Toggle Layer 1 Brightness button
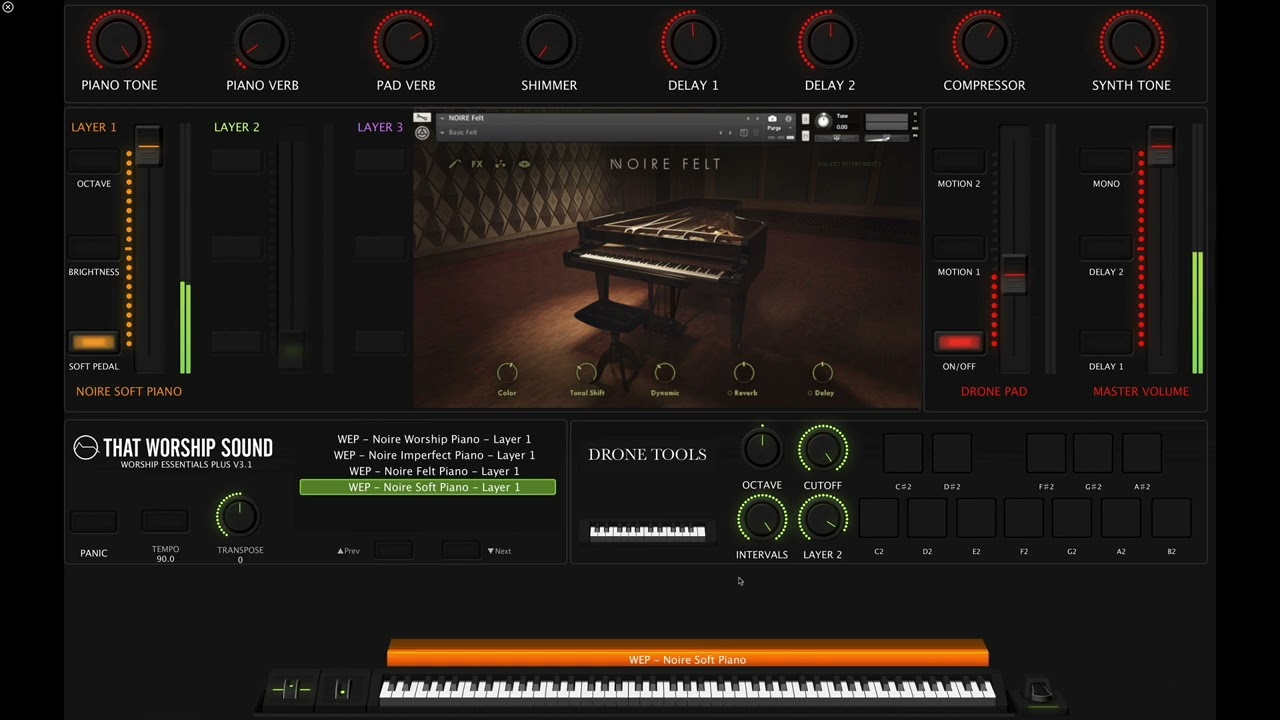 pyautogui.click(x=93, y=248)
